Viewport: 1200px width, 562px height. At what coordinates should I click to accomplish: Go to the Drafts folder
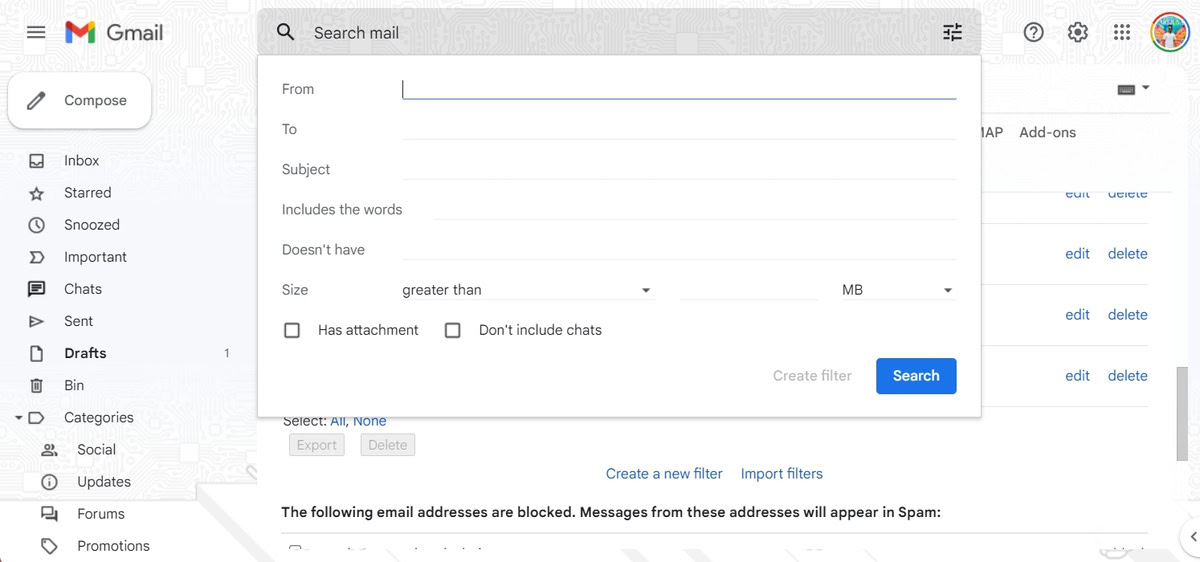pos(85,353)
